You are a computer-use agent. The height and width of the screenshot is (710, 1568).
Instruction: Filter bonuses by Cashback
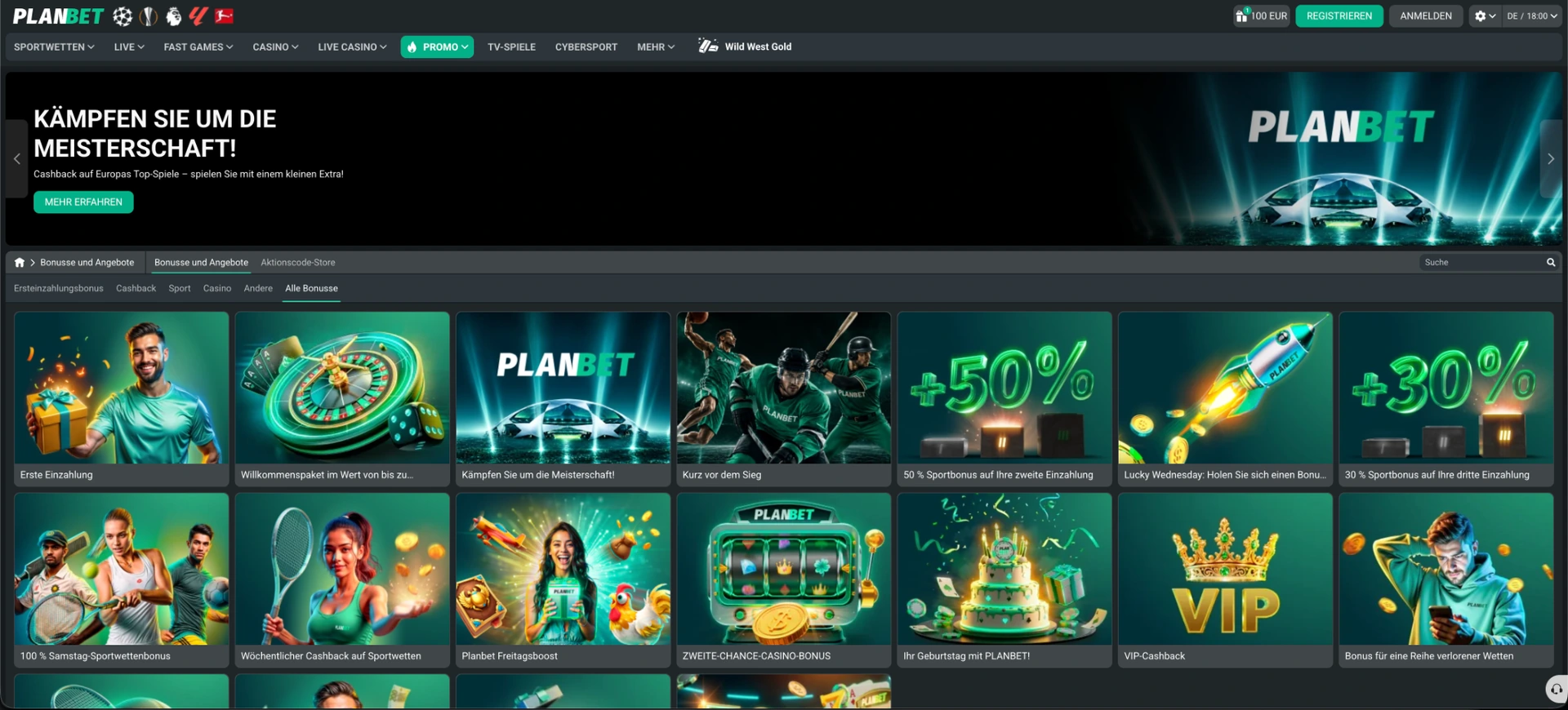[136, 289]
